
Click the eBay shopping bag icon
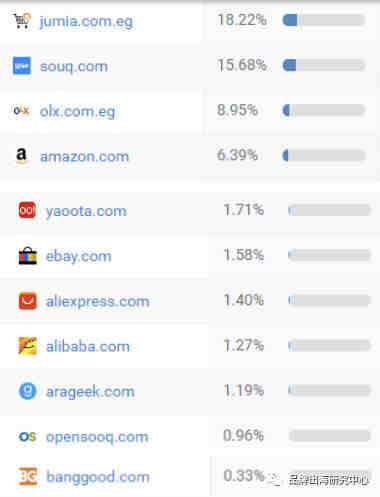[x=28, y=256]
